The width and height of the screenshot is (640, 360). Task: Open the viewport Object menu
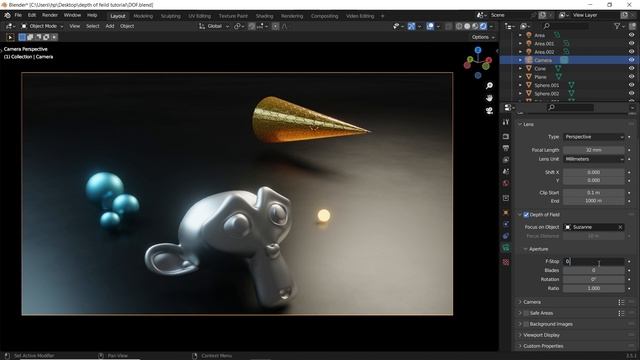click(127, 26)
